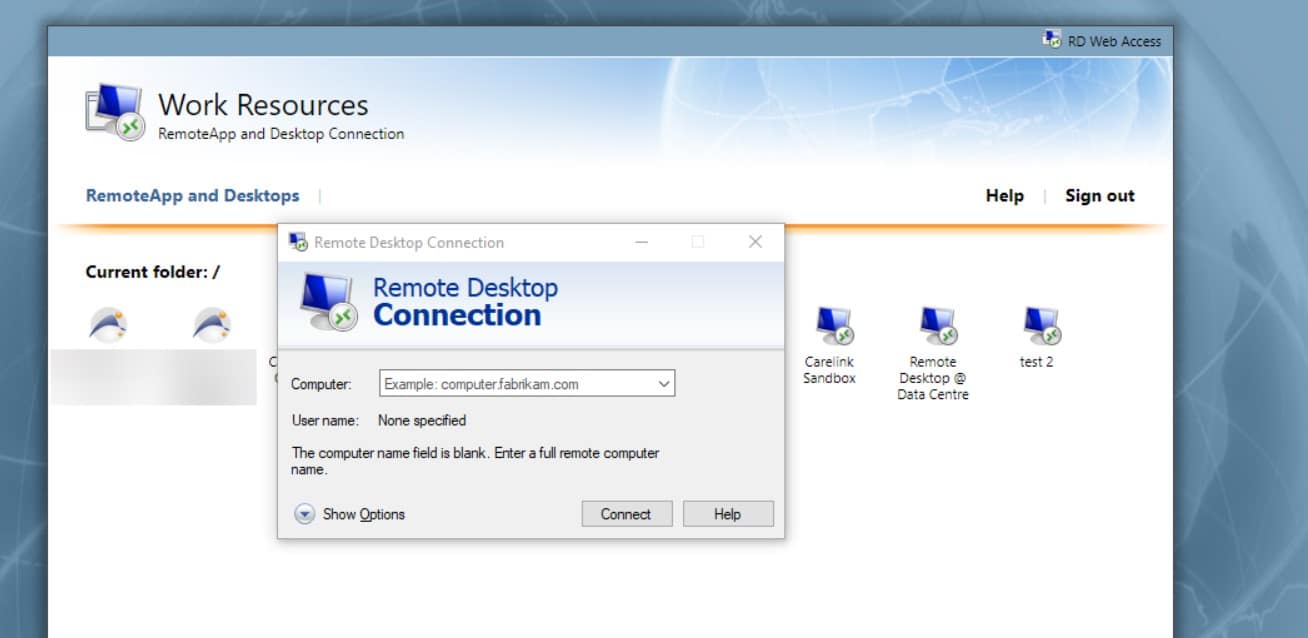This screenshot has width=1308, height=638.
Task: Click the Connect button
Action: pyautogui.click(x=626, y=514)
